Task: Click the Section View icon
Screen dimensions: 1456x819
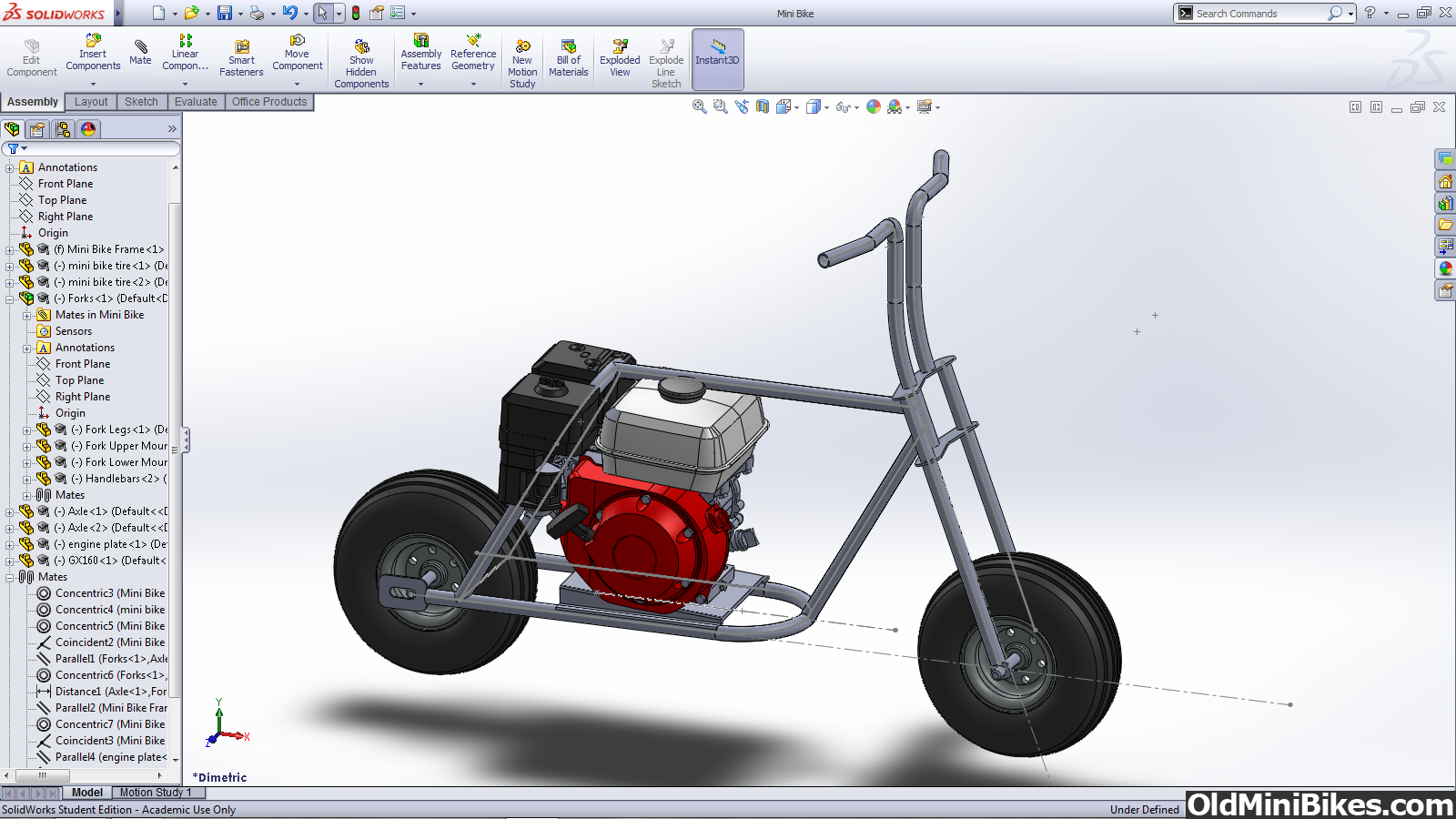Action: 762,106
